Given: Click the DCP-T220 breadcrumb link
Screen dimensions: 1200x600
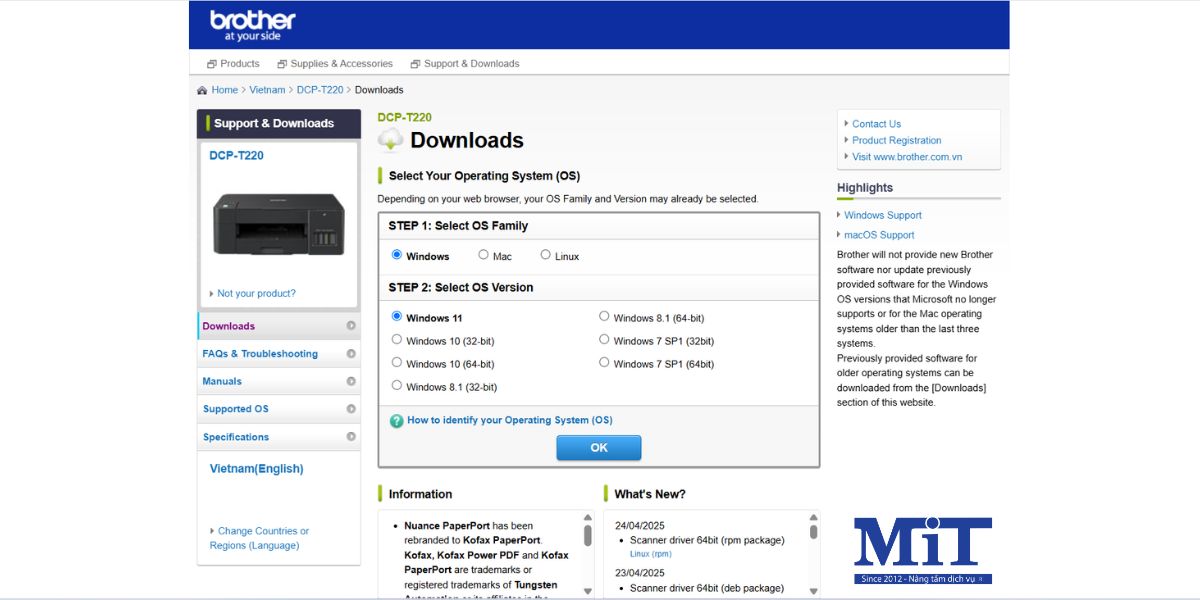Looking at the screenshot, I should pyautogui.click(x=320, y=90).
